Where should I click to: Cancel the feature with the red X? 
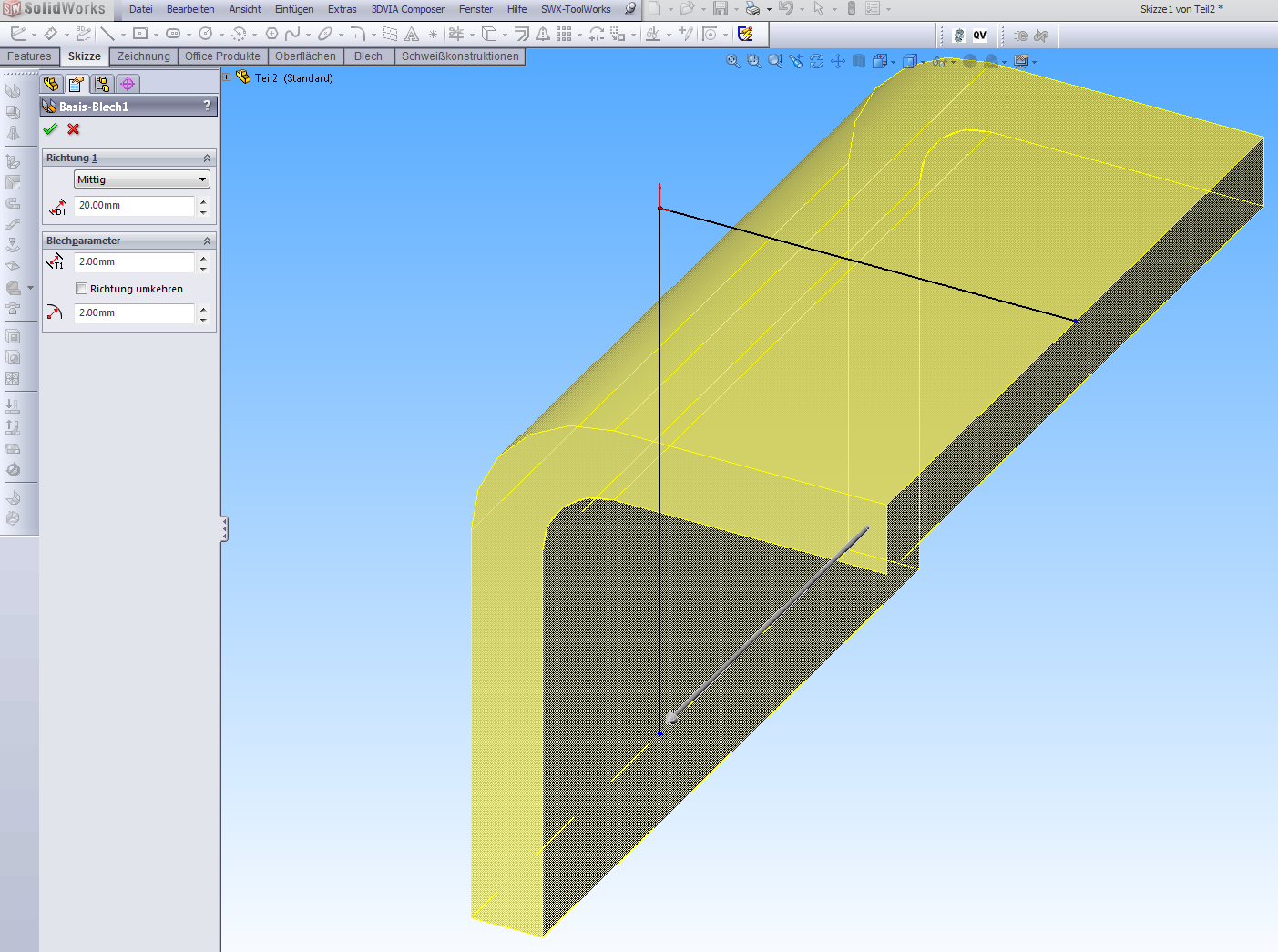[74, 129]
